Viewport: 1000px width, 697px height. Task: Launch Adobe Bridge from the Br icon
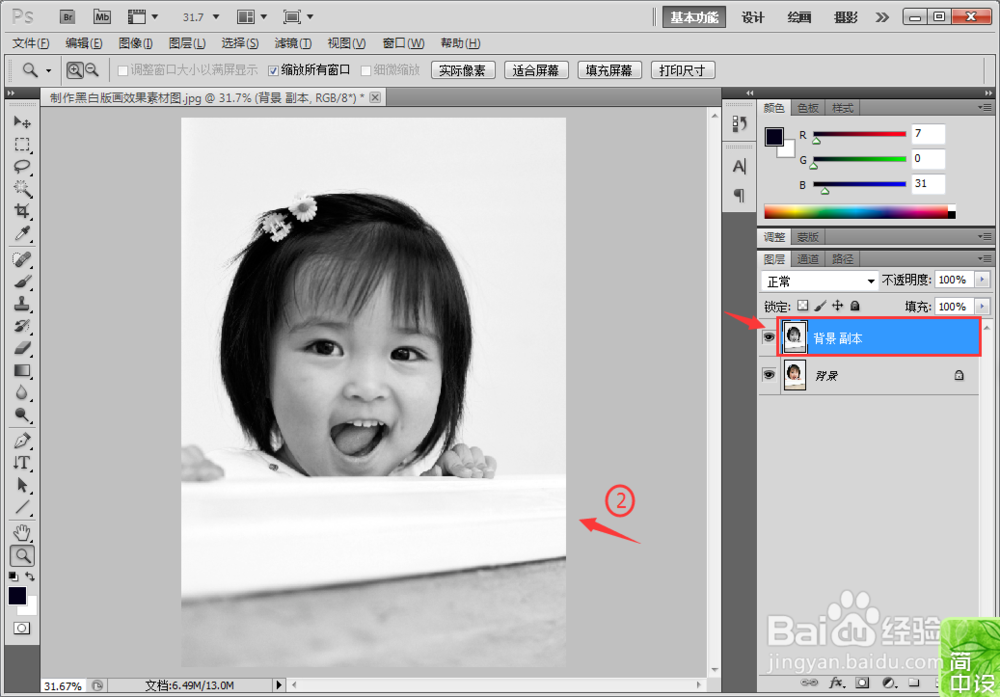coord(67,17)
